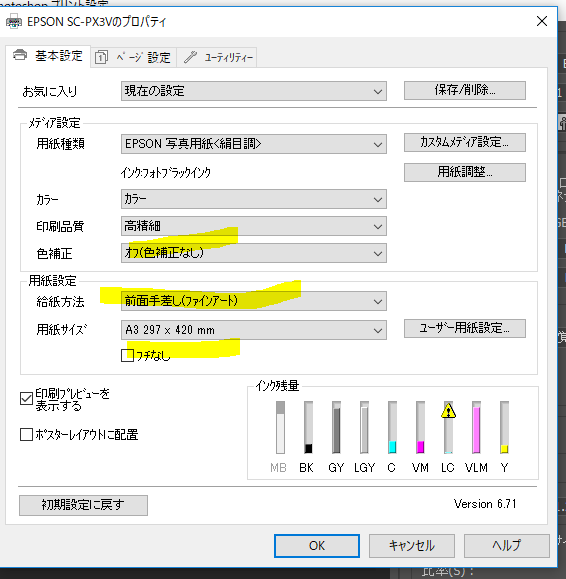Open the 給紙方法 dropdown
The width and height of the screenshot is (566, 579).
click(x=254, y=301)
